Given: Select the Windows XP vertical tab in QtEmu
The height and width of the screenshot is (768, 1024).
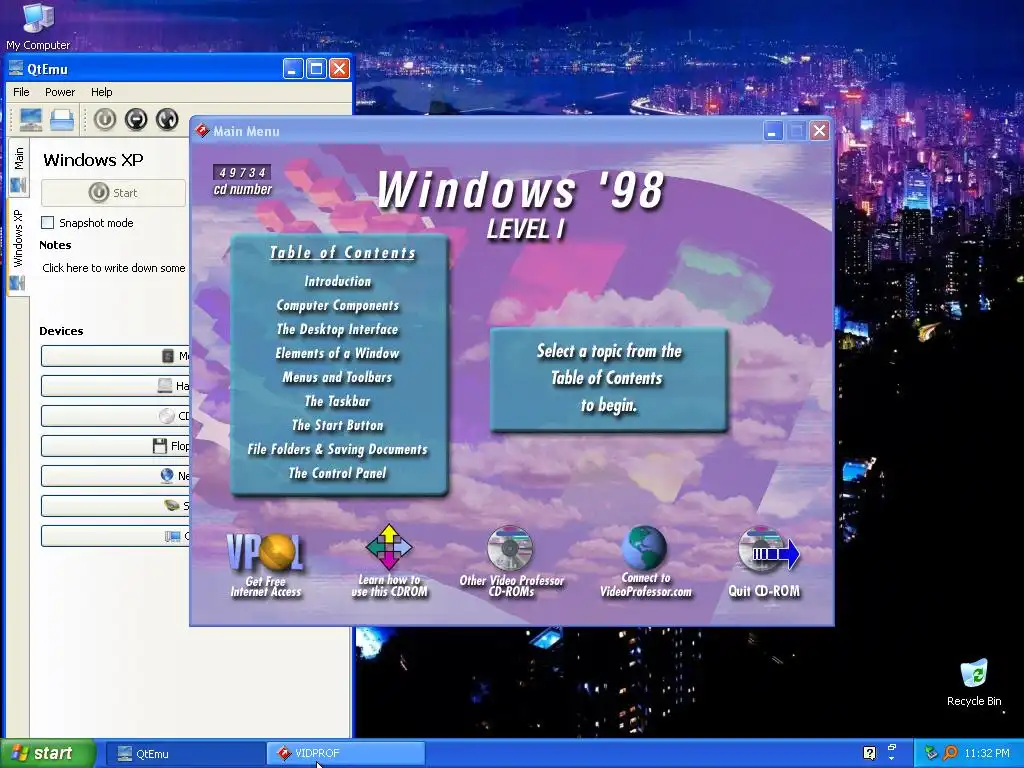Looking at the screenshot, I should (x=18, y=247).
